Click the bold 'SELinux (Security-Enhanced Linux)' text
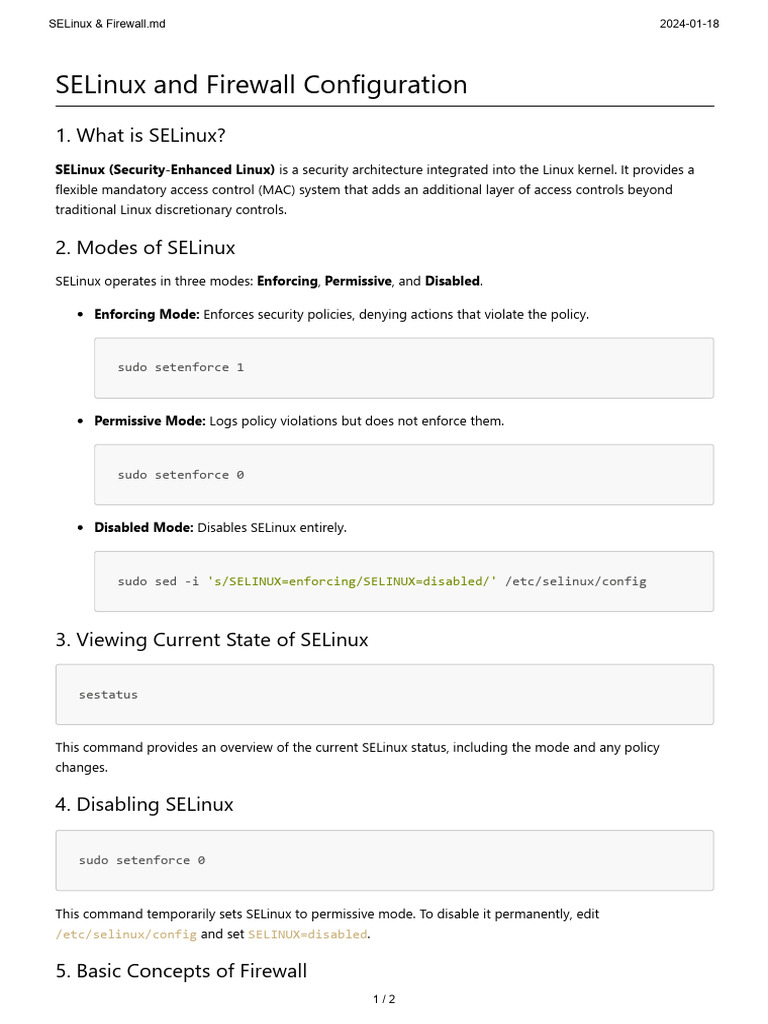Screen dimensions: 768x1024 (x=165, y=170)
